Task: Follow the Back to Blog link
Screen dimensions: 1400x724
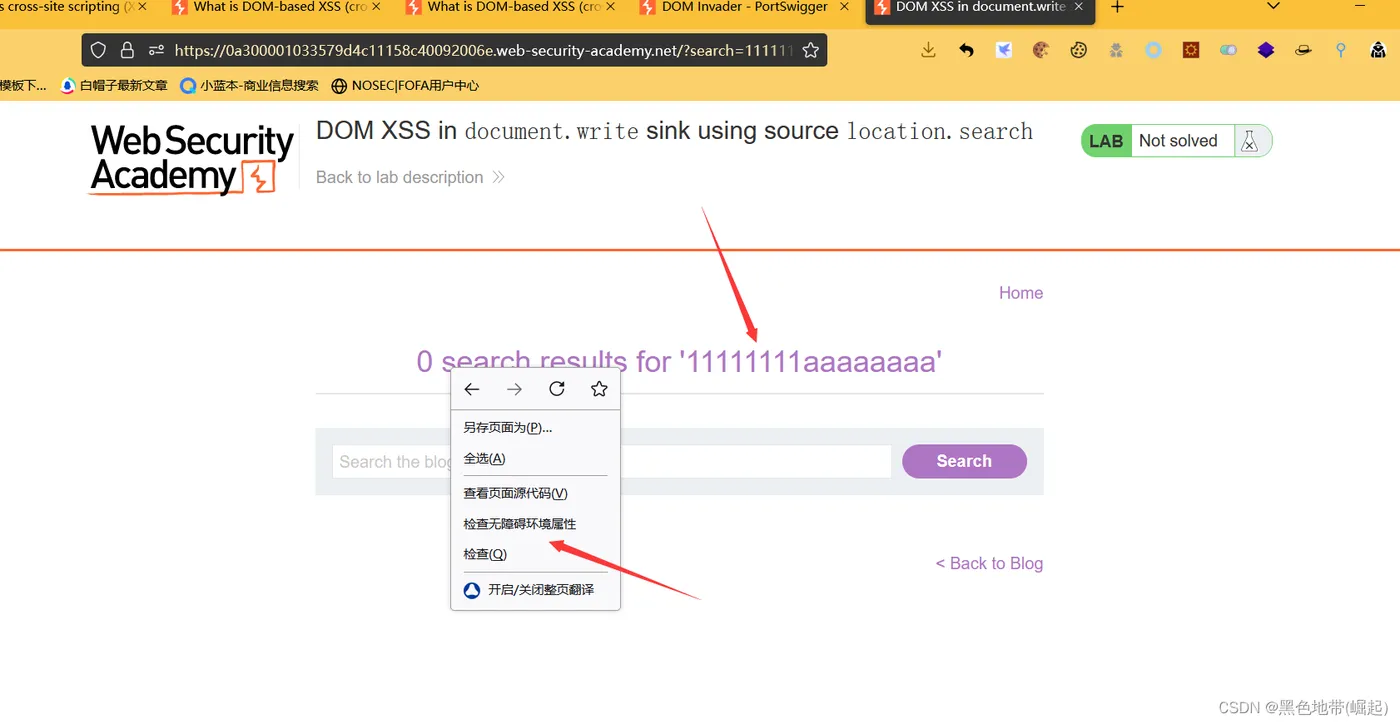Action: point(989,563)
